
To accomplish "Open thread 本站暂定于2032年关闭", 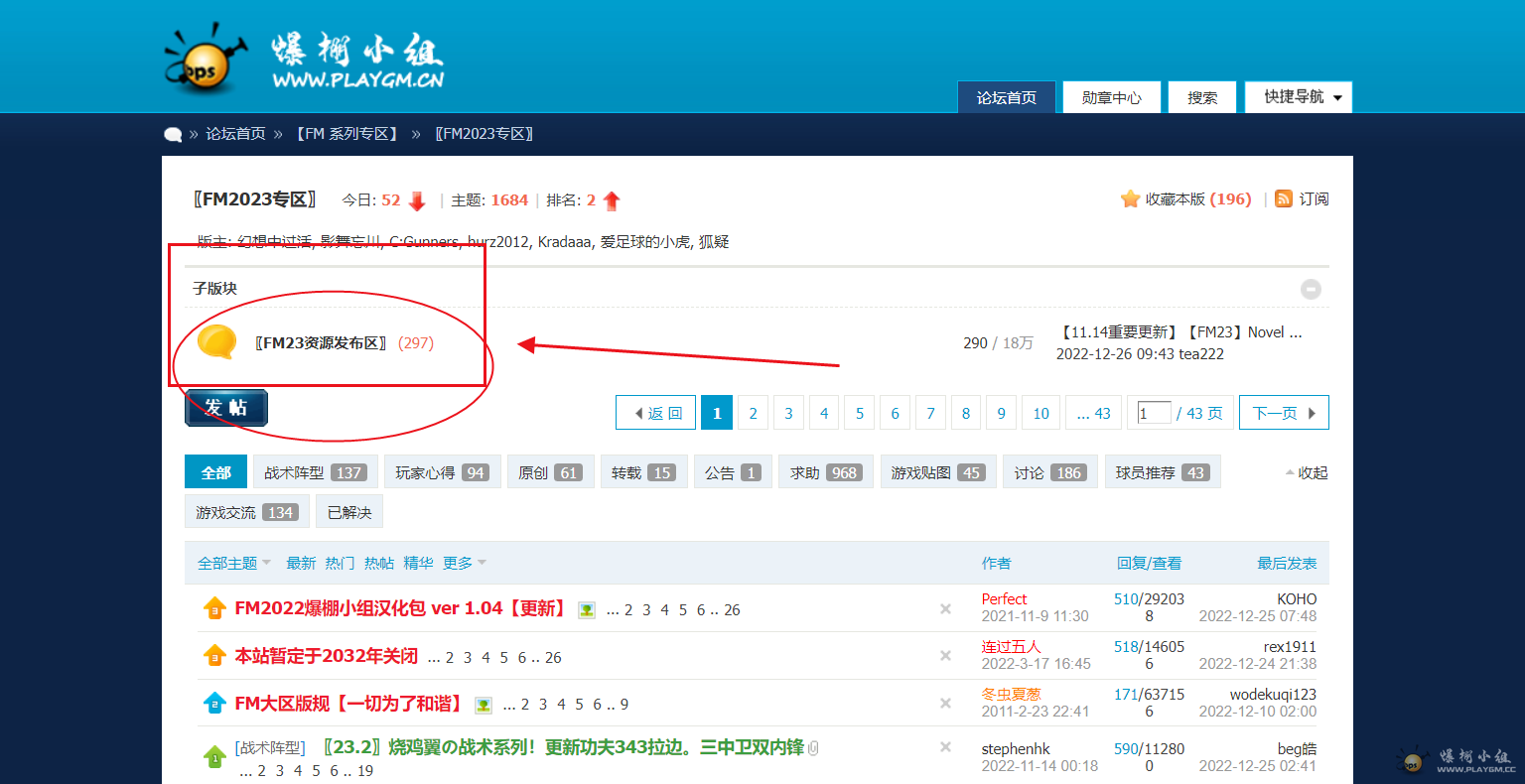I will 326,656.
